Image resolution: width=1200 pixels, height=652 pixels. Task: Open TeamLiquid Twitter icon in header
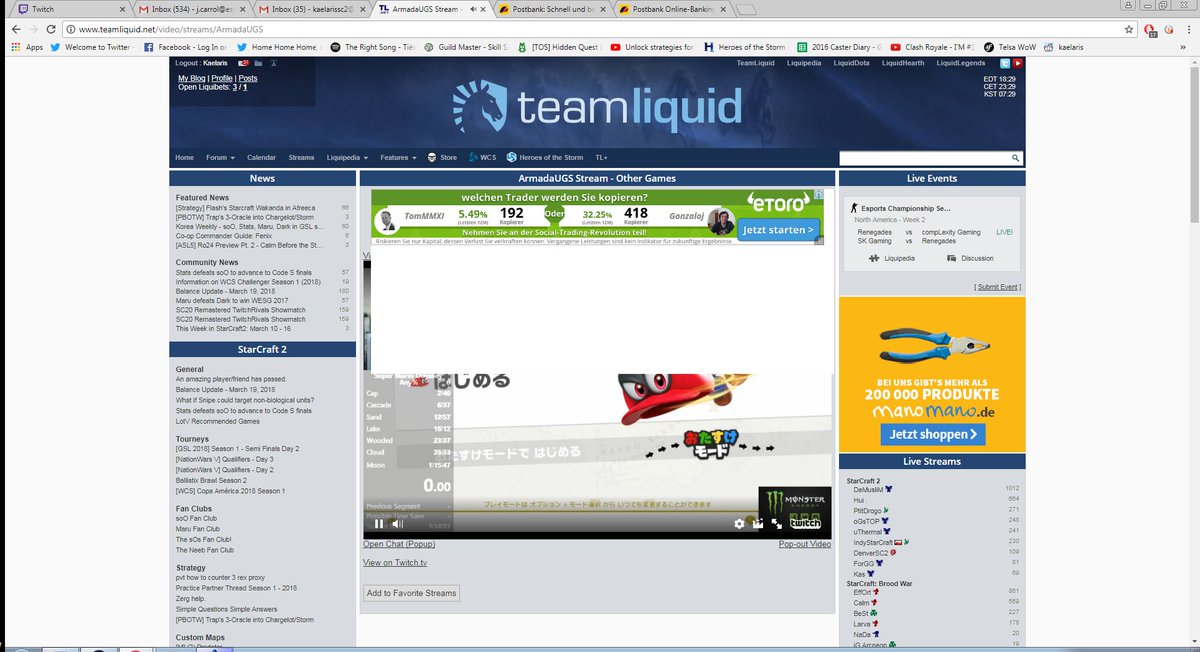[x=1005, y=63]
